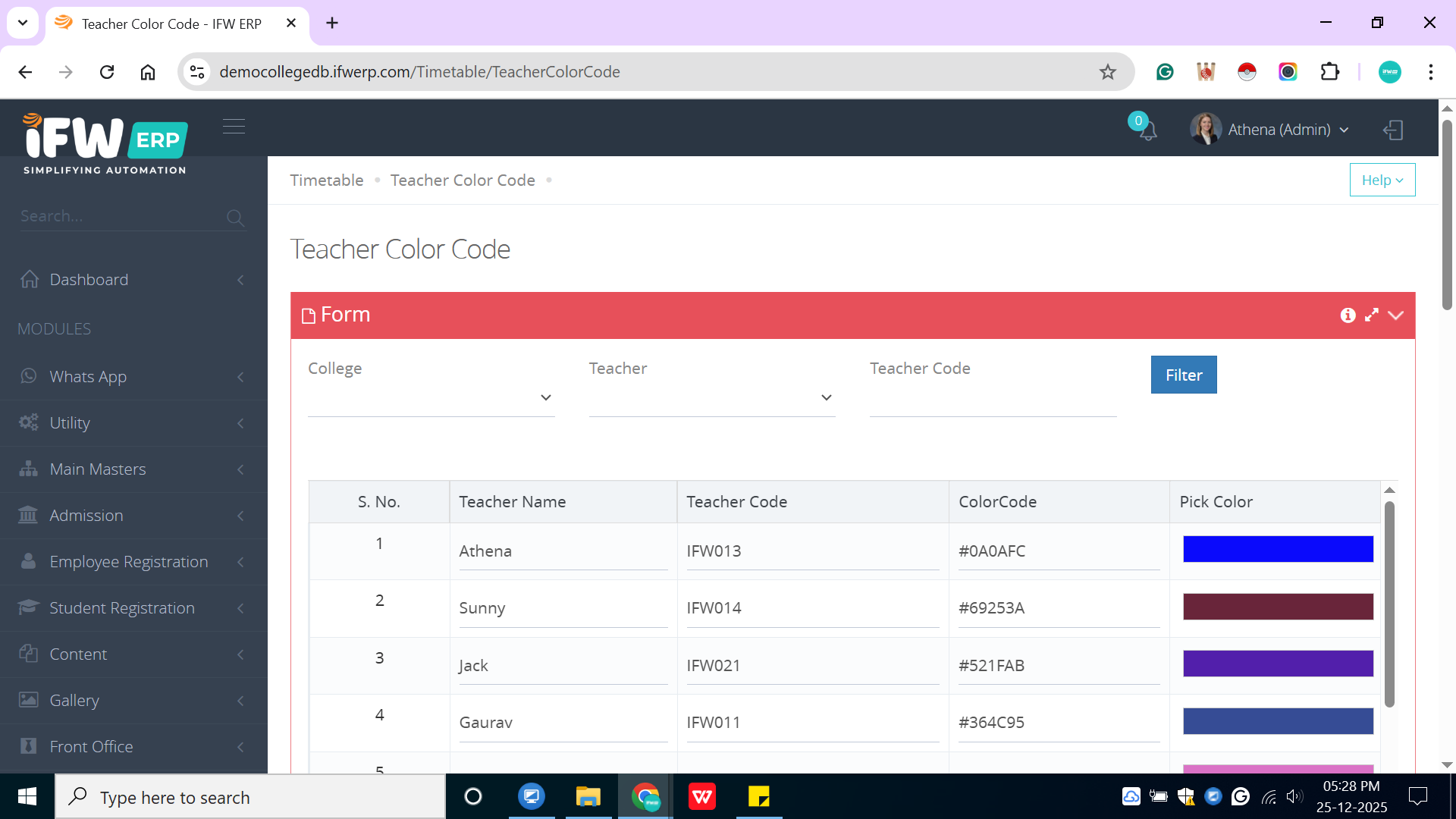Image resolution: width=1456 pixels, height=819 pixels.
Task: Click the Filter button
Action: 1183,375
